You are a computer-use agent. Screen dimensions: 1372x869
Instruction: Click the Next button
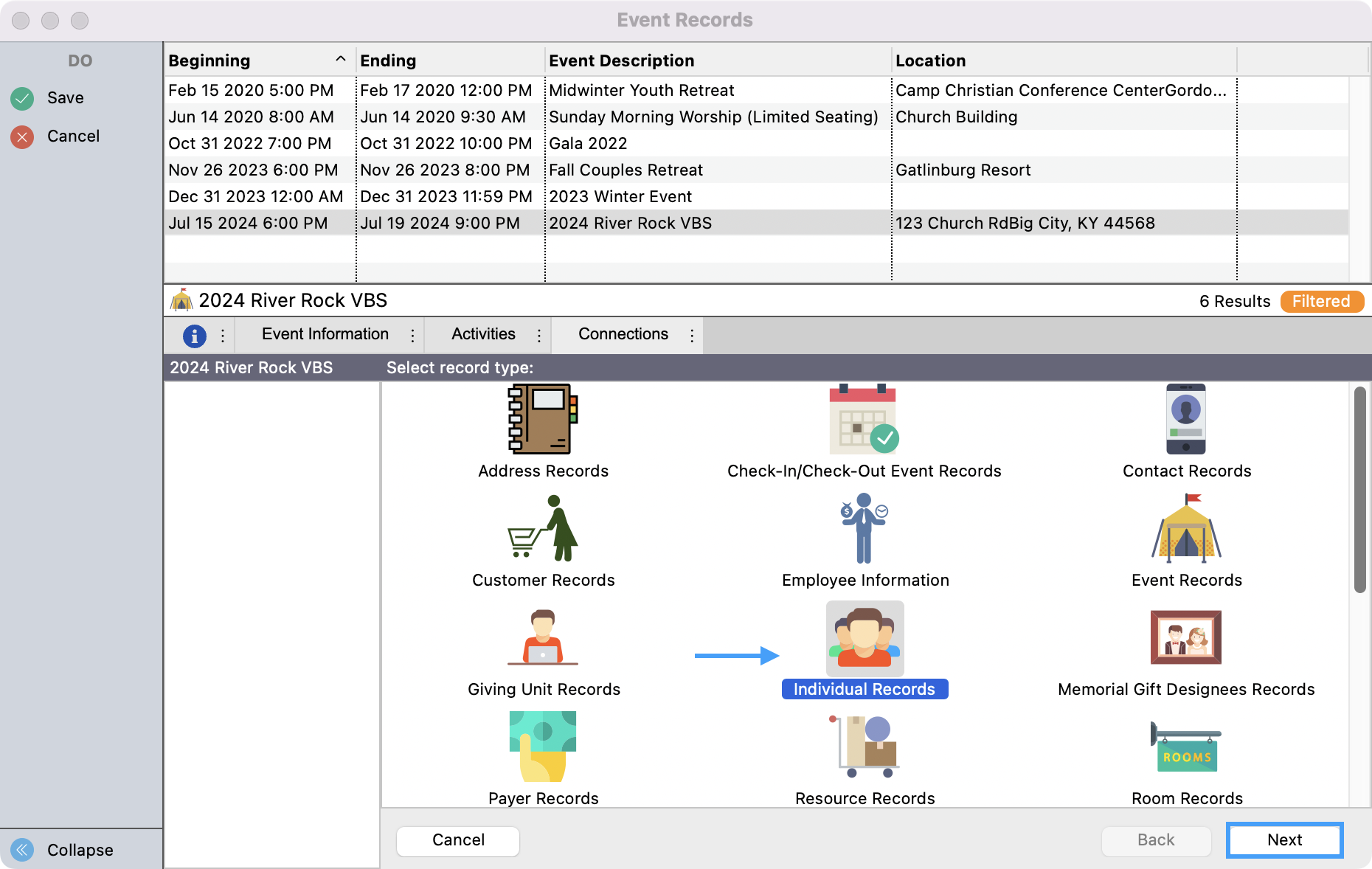click(1283, 839)
